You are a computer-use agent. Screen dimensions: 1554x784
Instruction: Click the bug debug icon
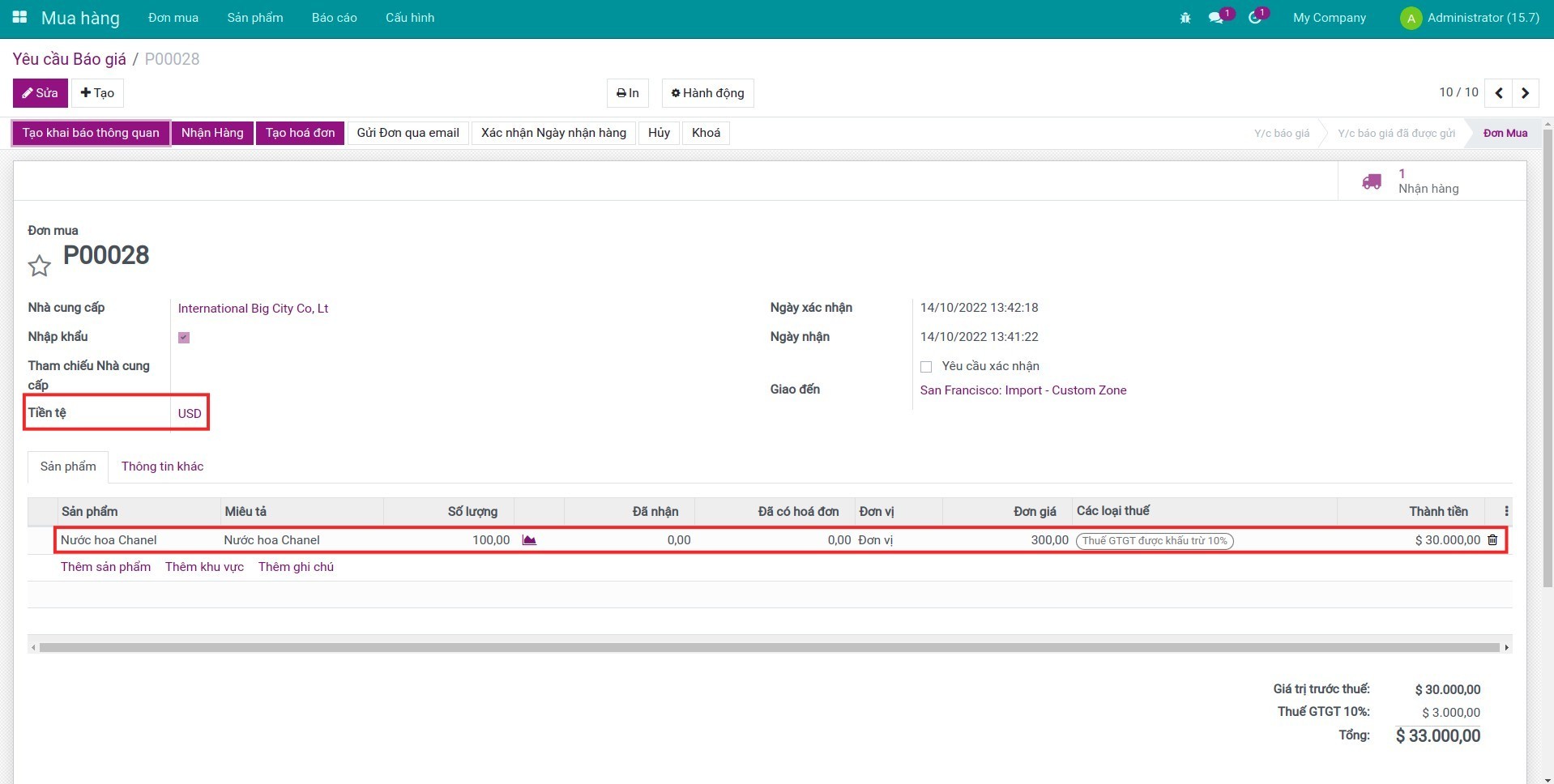click(x=1185, y=17)
